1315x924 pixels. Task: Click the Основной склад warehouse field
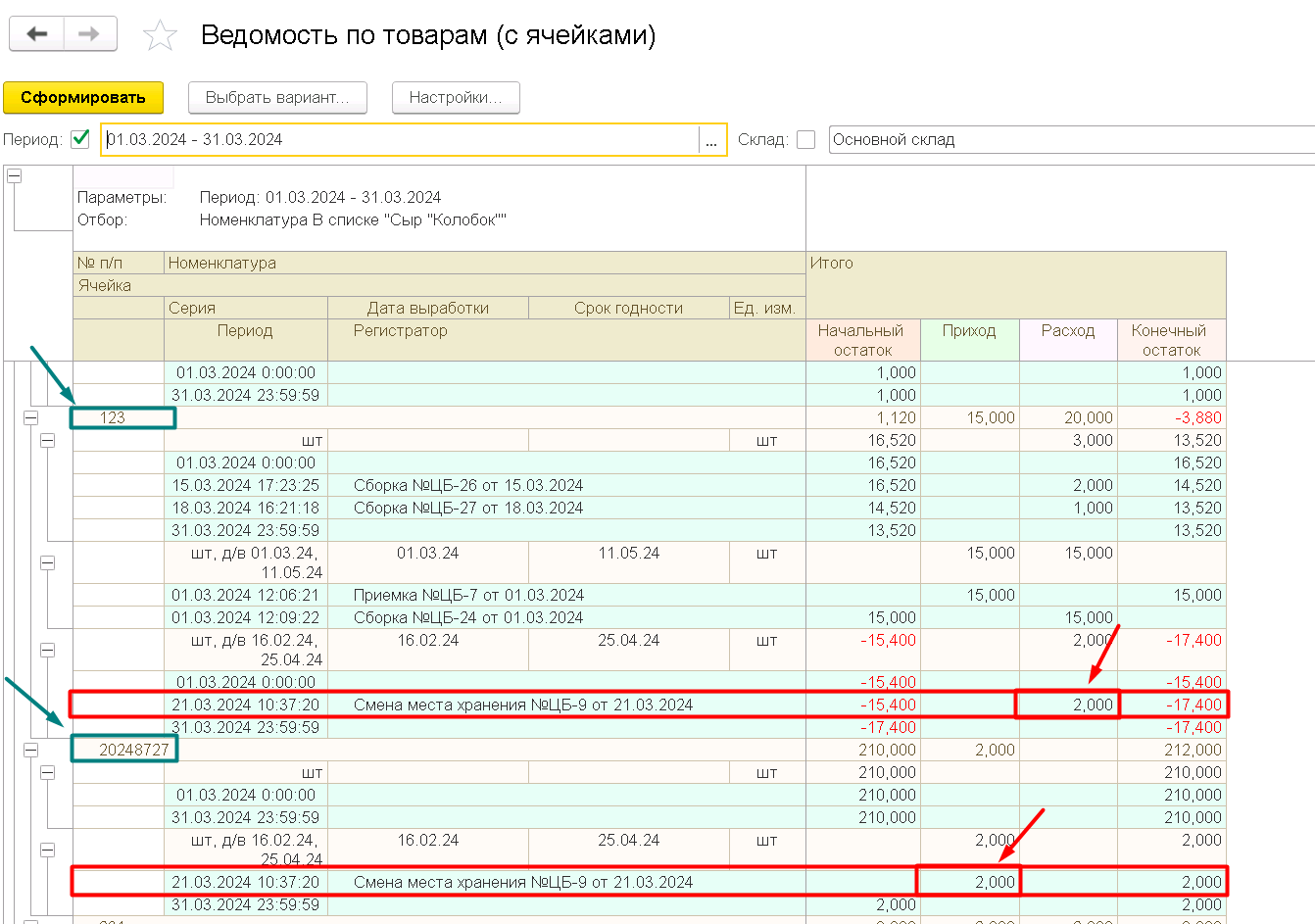click(x=1068, y=140)
